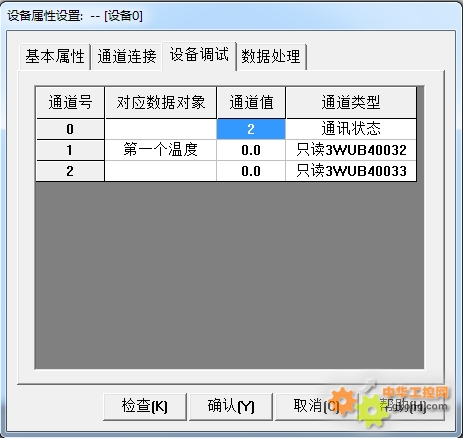463x438 pixels.
Task: Select the 只读3WUB40032 channel type cell
Action: click(x=351, y=150)
